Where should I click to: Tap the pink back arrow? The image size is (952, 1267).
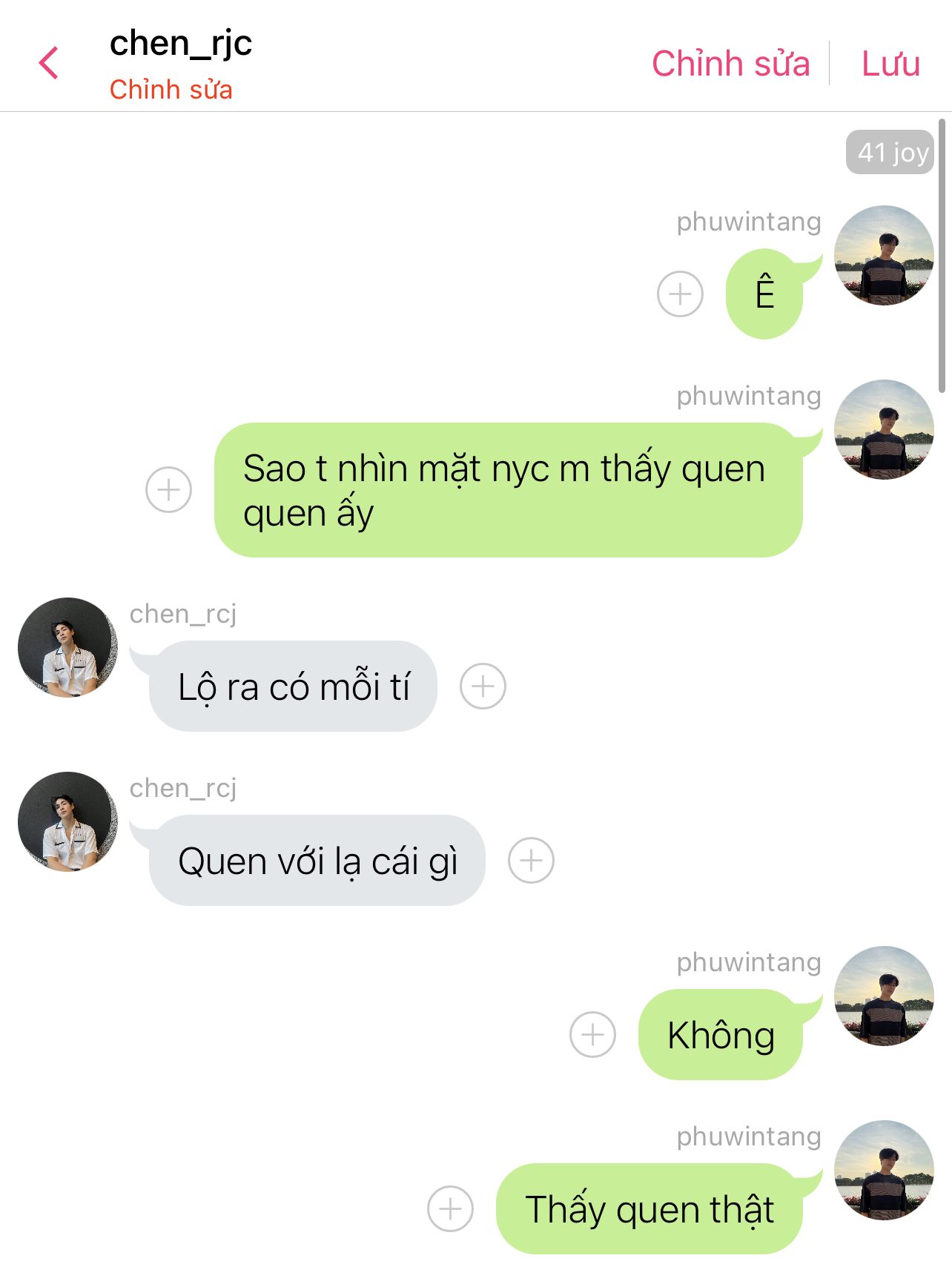tap(49, 63)
